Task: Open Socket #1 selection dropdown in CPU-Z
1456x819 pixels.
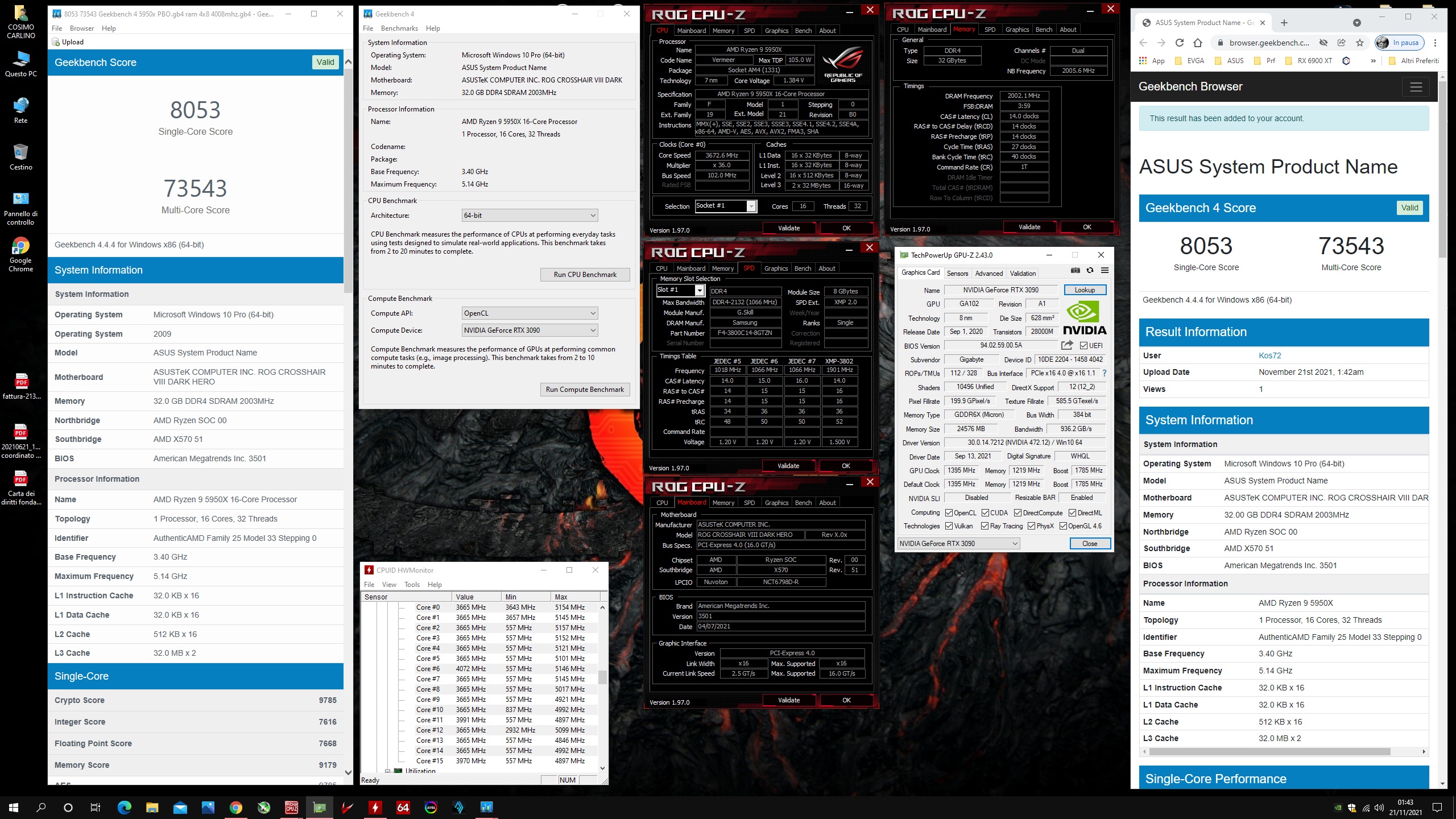Action: 726,206
